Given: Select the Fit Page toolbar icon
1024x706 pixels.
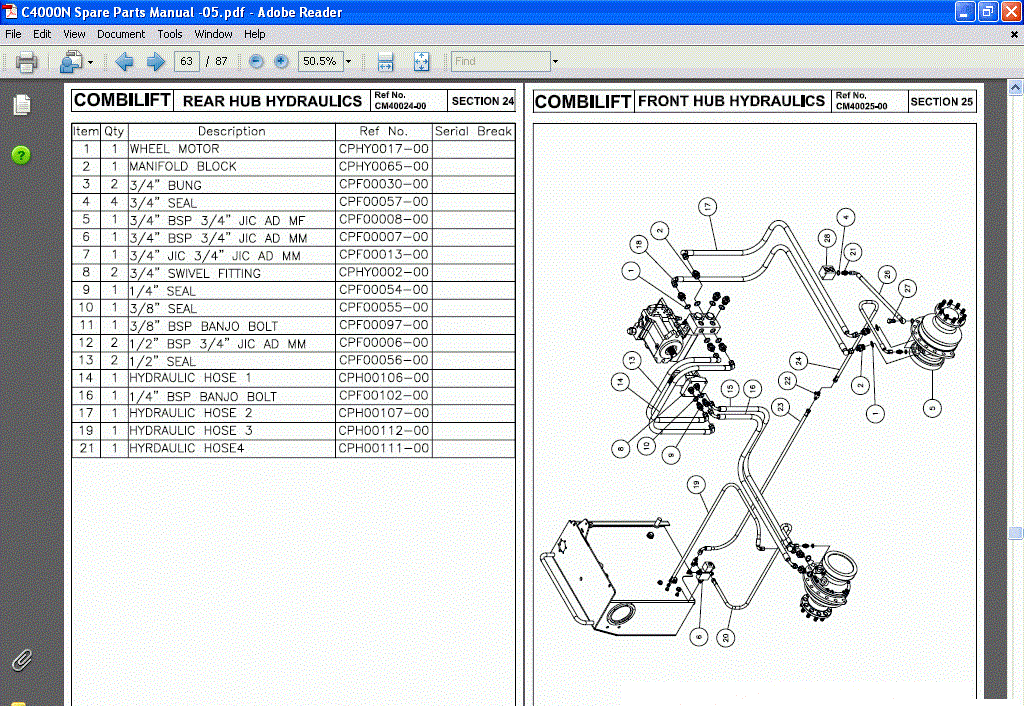Looking at the screenshot, I should click(421, 61).
